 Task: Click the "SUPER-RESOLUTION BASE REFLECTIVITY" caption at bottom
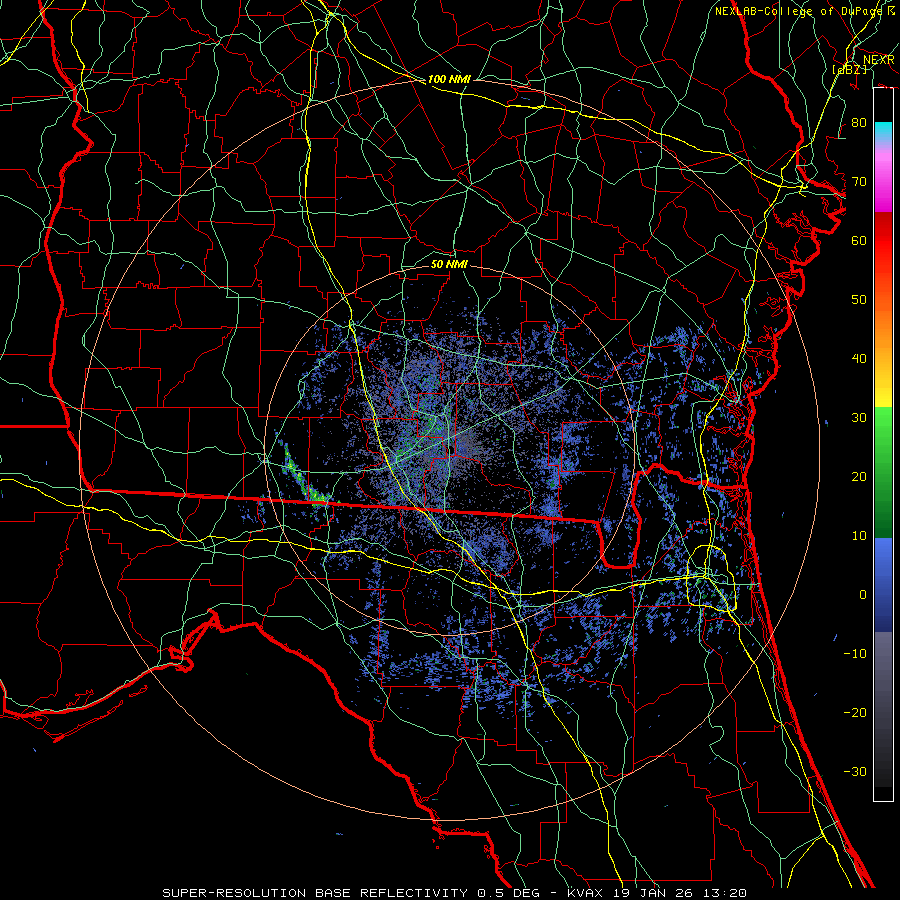315,893
